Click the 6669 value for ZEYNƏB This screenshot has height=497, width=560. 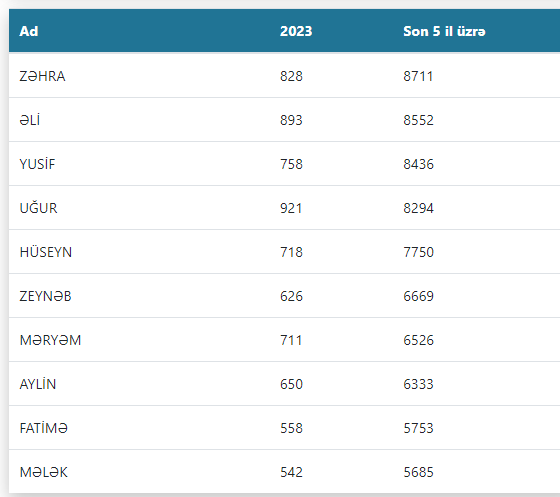(x=419, y=296)
